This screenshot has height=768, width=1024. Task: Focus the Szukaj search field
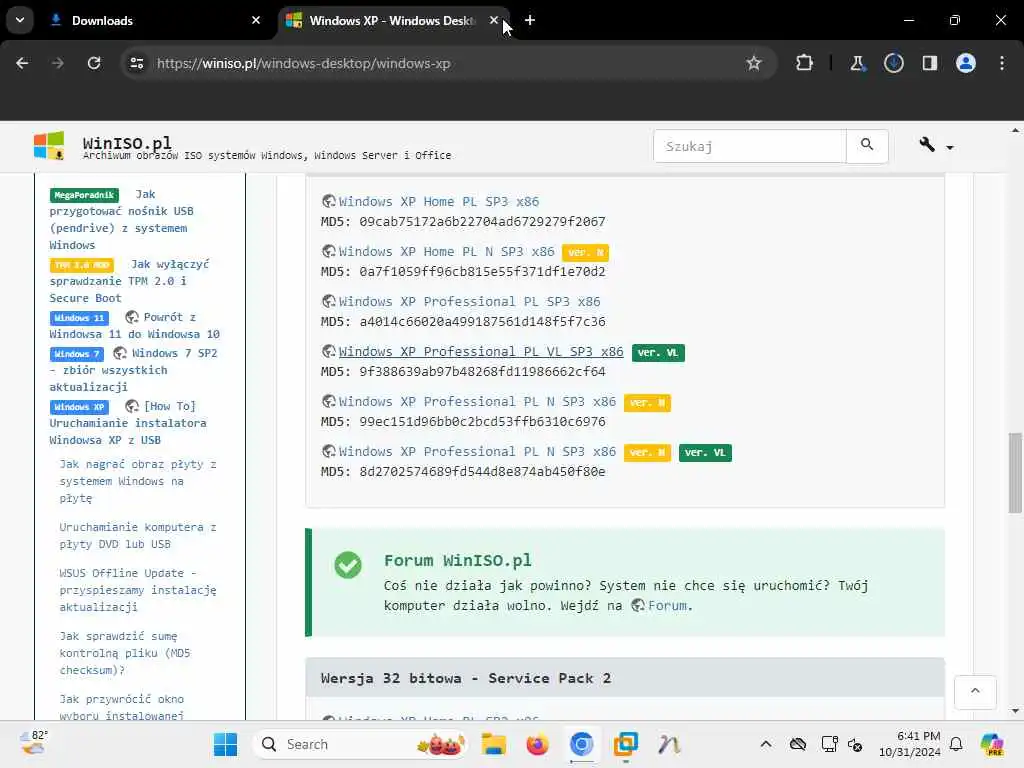[750, 146]
